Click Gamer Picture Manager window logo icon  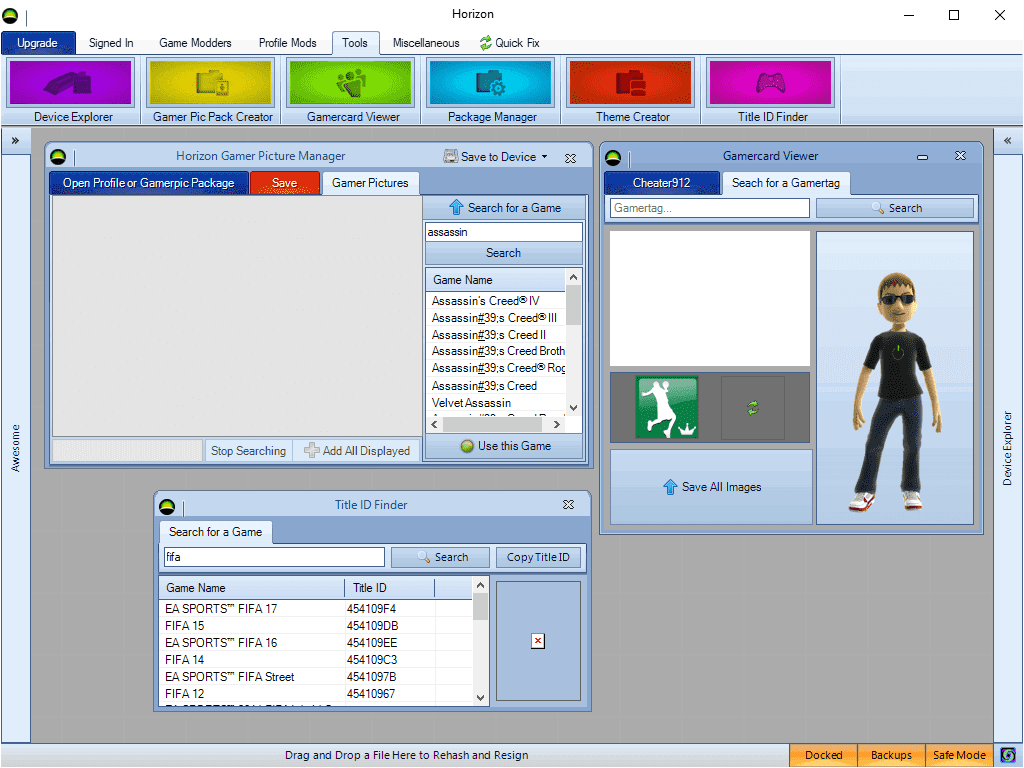[57, 157]
